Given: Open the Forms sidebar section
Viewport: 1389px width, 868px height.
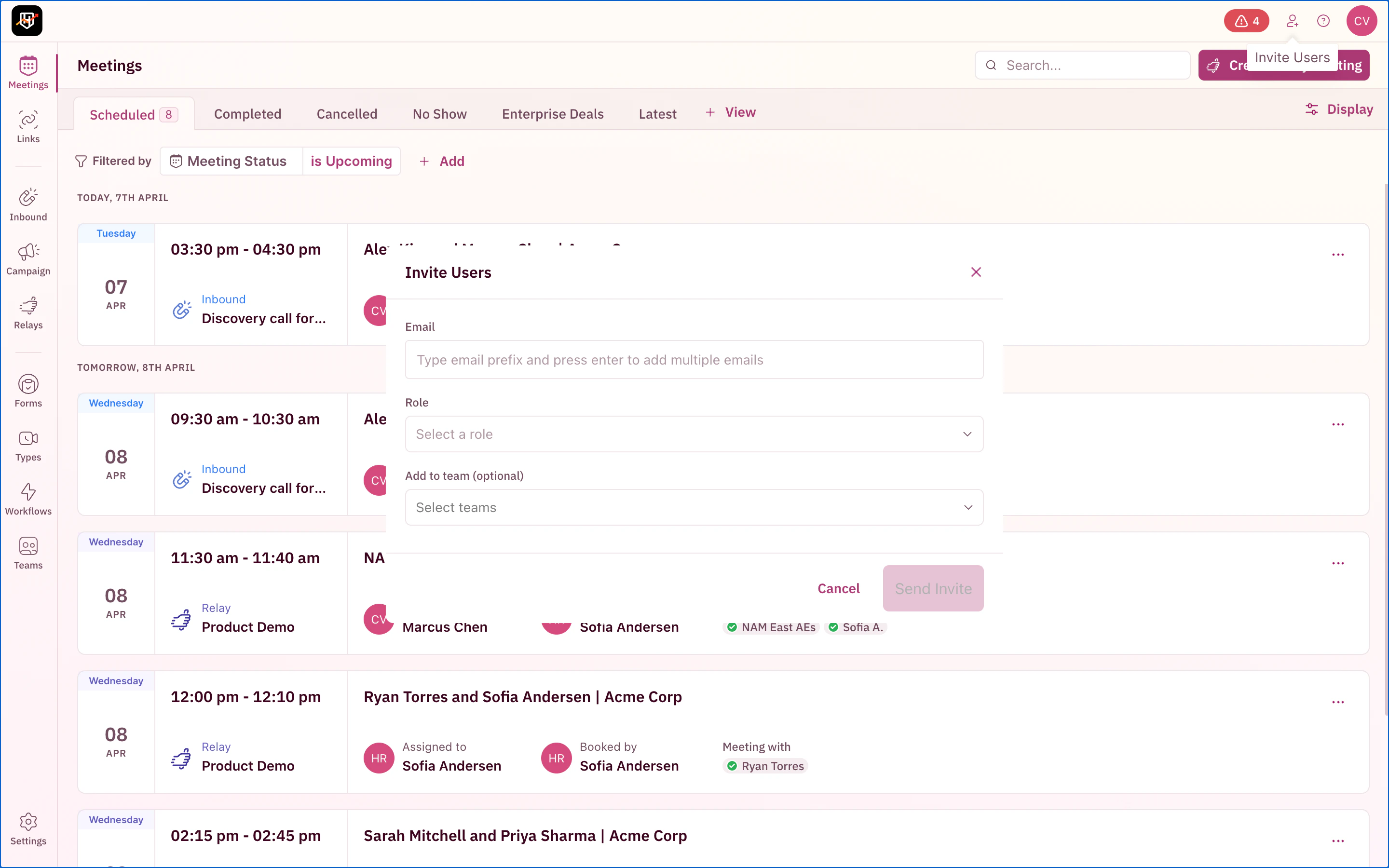Looking at the screenshot, I should [28, 391].
